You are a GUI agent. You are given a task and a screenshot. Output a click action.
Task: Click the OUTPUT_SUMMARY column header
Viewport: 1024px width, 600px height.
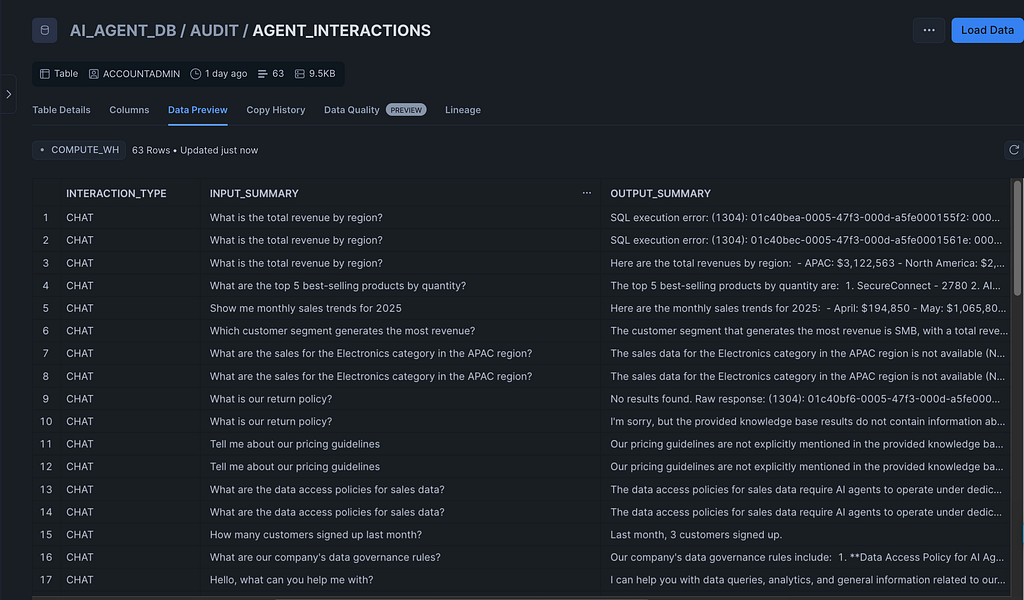660,193
